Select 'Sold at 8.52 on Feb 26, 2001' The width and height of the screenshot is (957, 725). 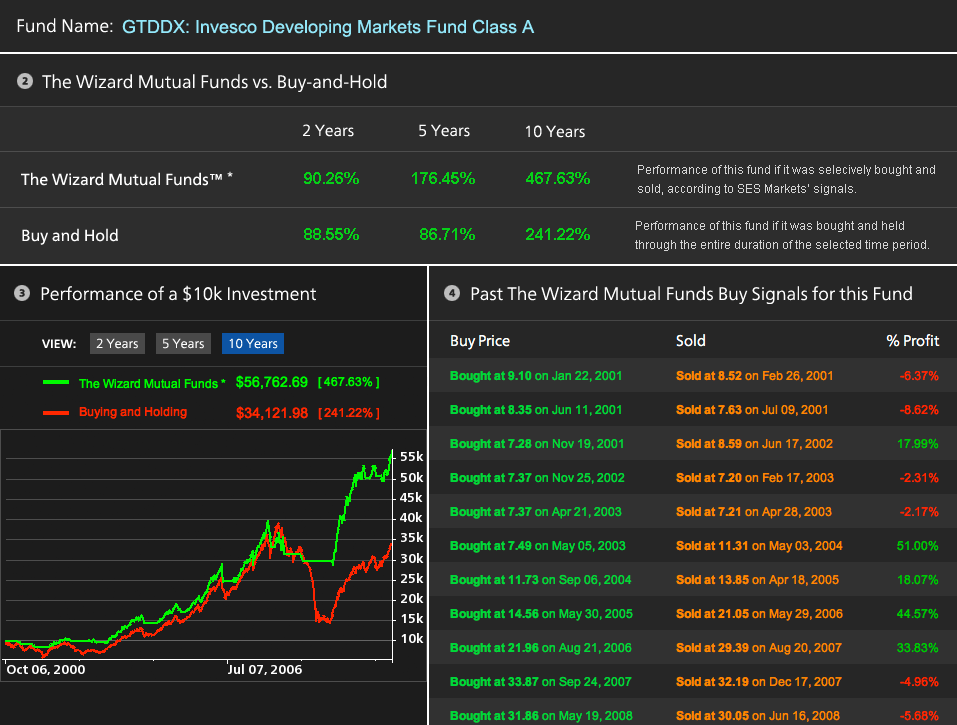(x=754, y=376)
